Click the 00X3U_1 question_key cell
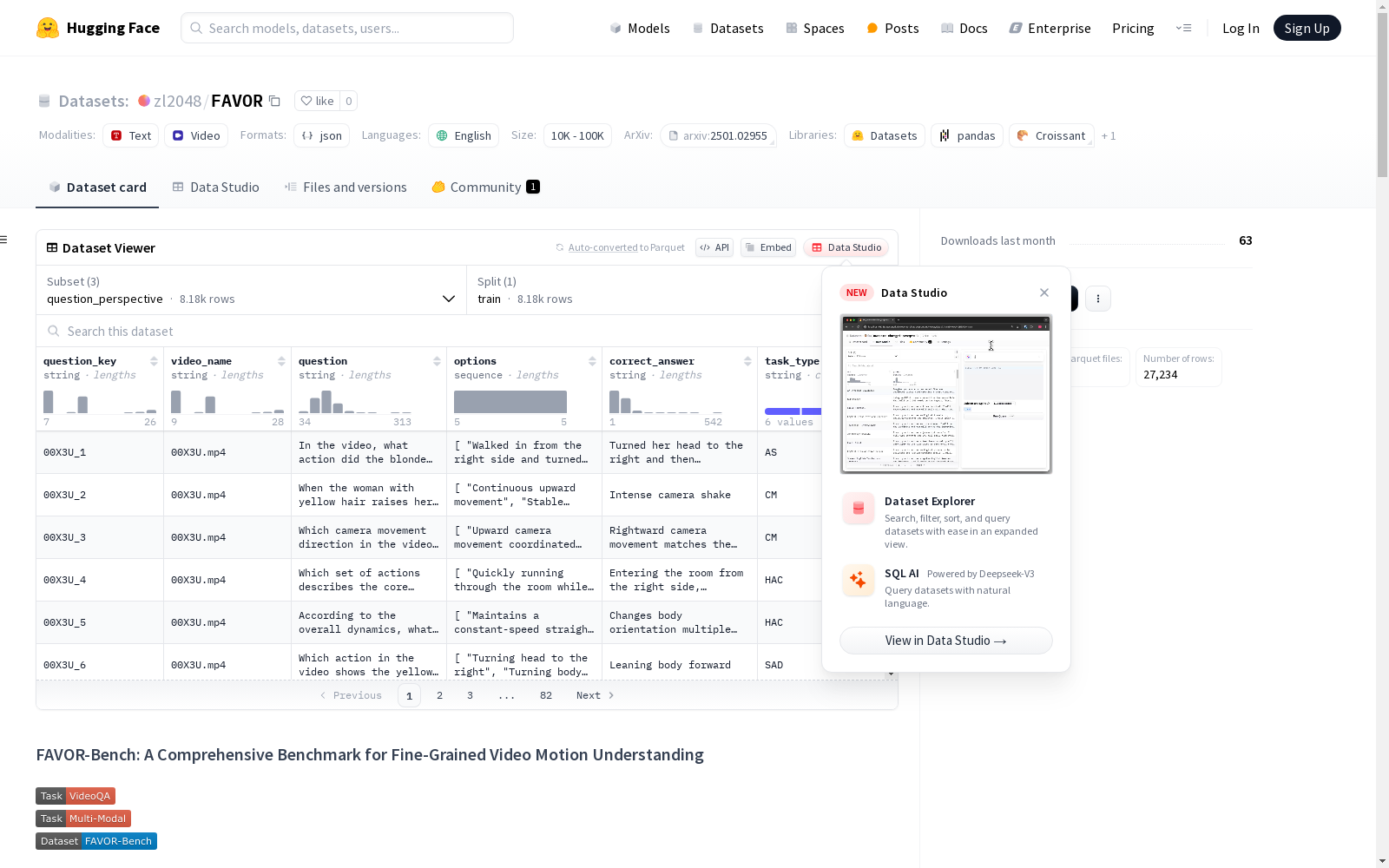Image resolution: width=1389 pixels, height=868 pixels. (100, 452)
